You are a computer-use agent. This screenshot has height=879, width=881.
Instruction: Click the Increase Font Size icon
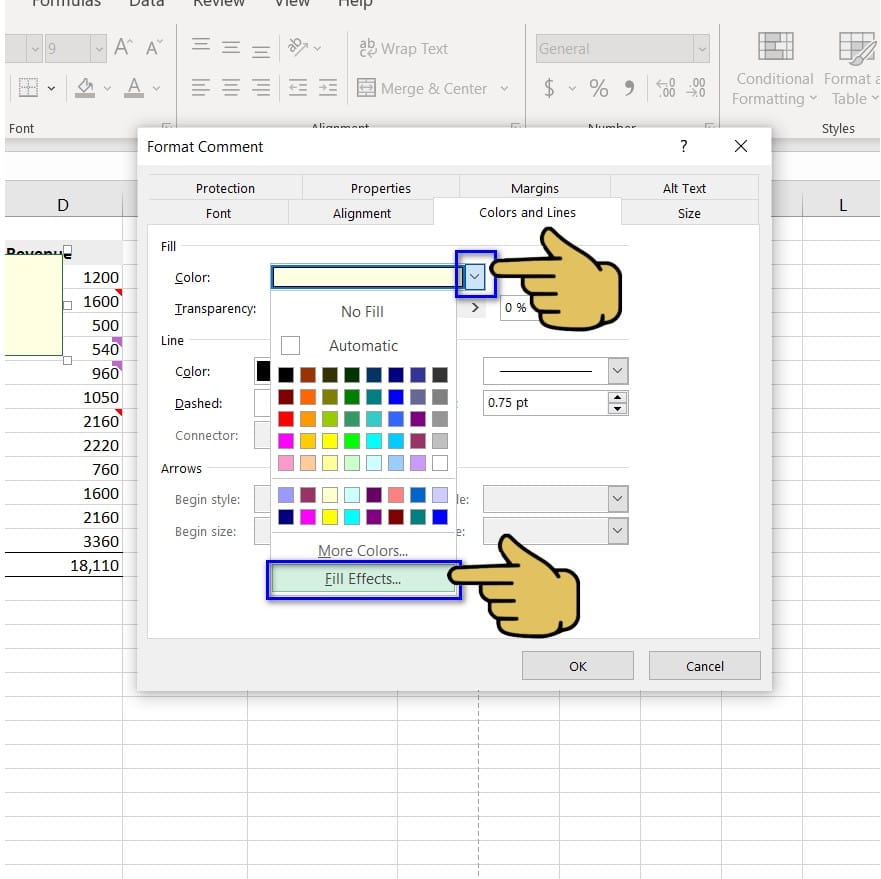(x=123, y=47)
